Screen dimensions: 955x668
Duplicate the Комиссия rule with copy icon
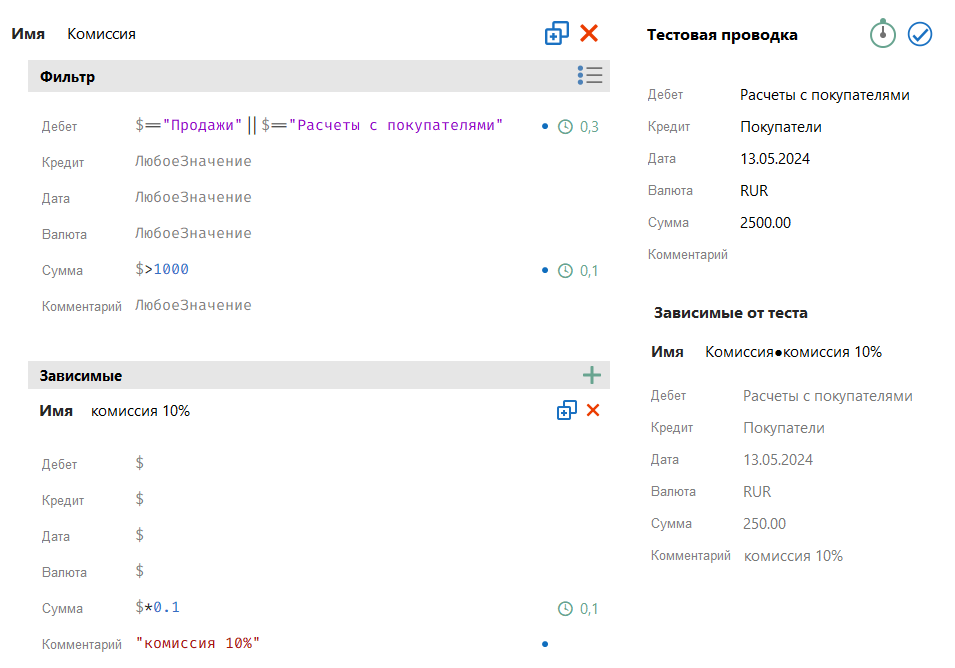(556, 34)
